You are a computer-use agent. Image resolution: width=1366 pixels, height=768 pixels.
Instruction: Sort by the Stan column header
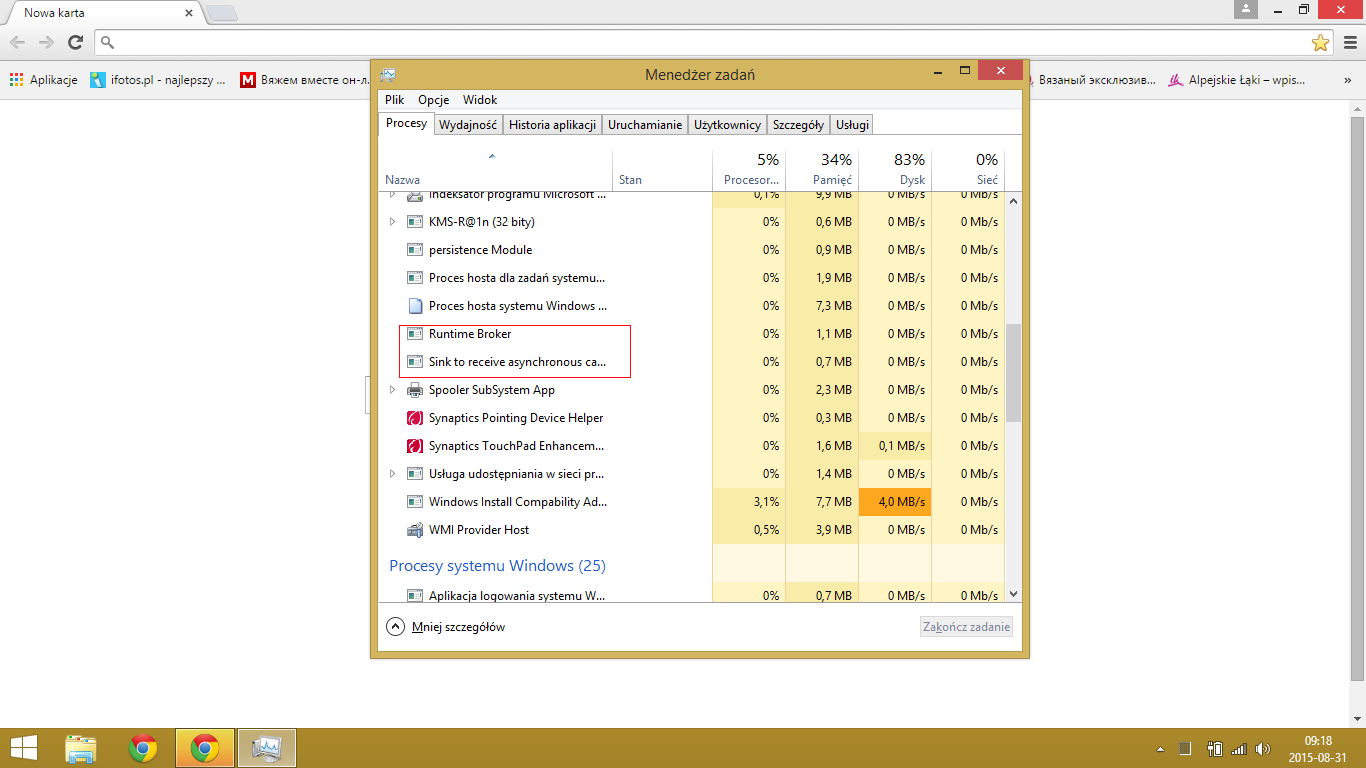pyautogui.click(x=662, y=170)
